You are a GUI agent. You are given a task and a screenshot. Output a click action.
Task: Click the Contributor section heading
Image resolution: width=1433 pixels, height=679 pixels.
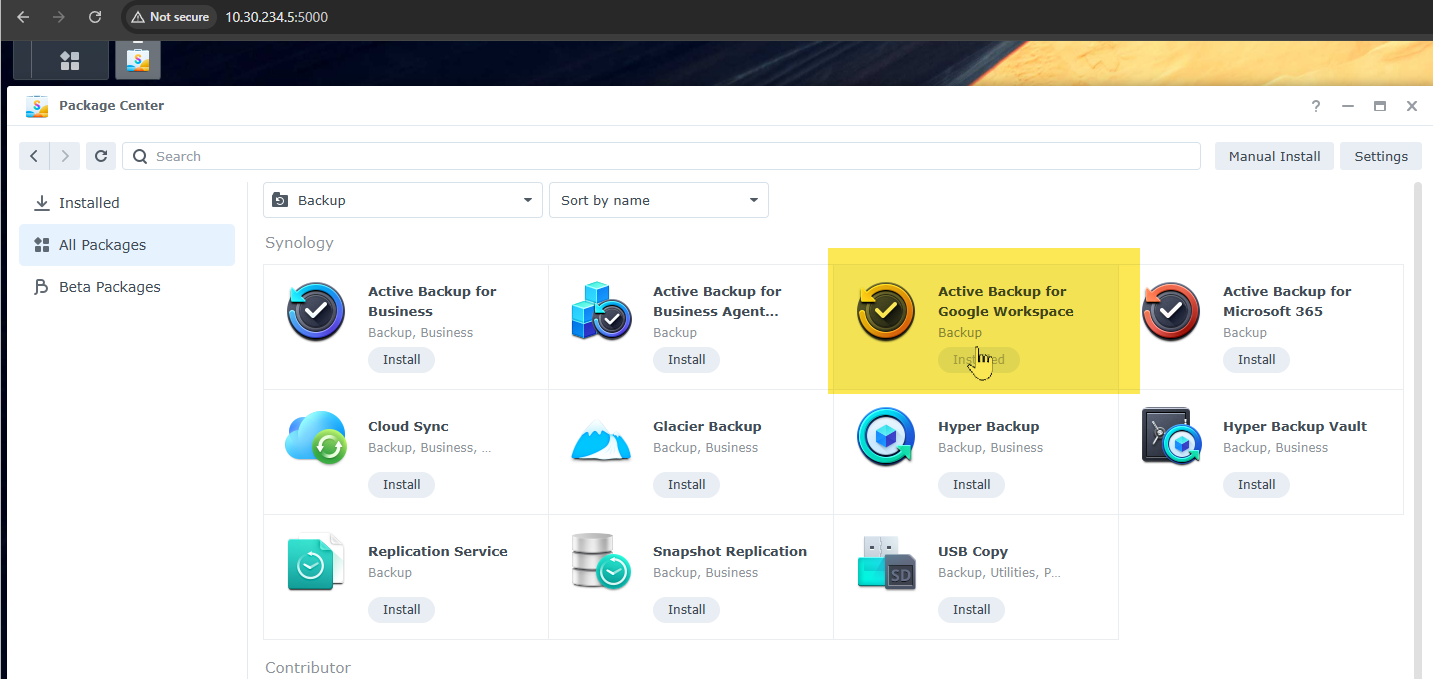tap(308, 668)
